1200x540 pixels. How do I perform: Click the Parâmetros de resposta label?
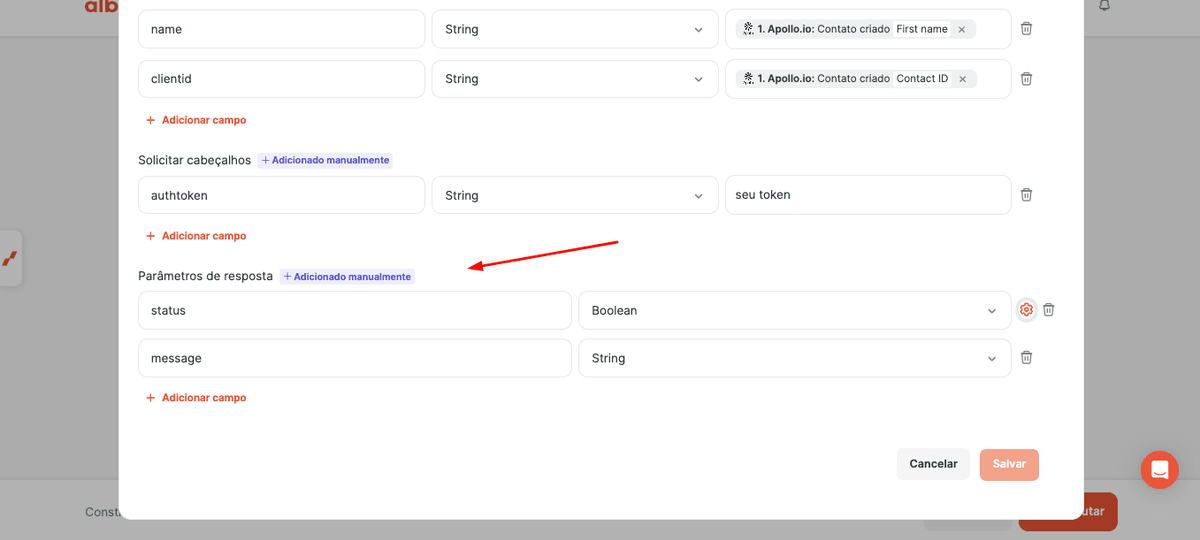coord(205,276)
